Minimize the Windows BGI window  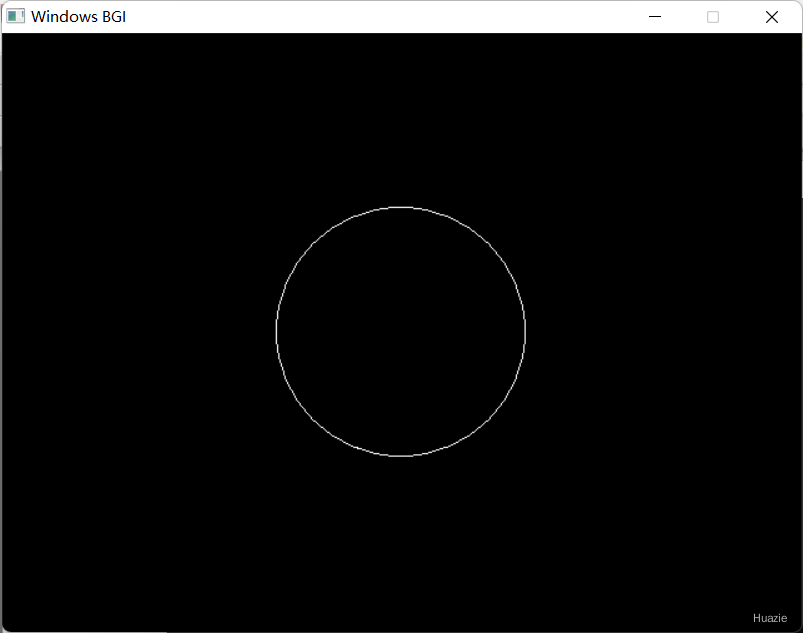point(654,17)
